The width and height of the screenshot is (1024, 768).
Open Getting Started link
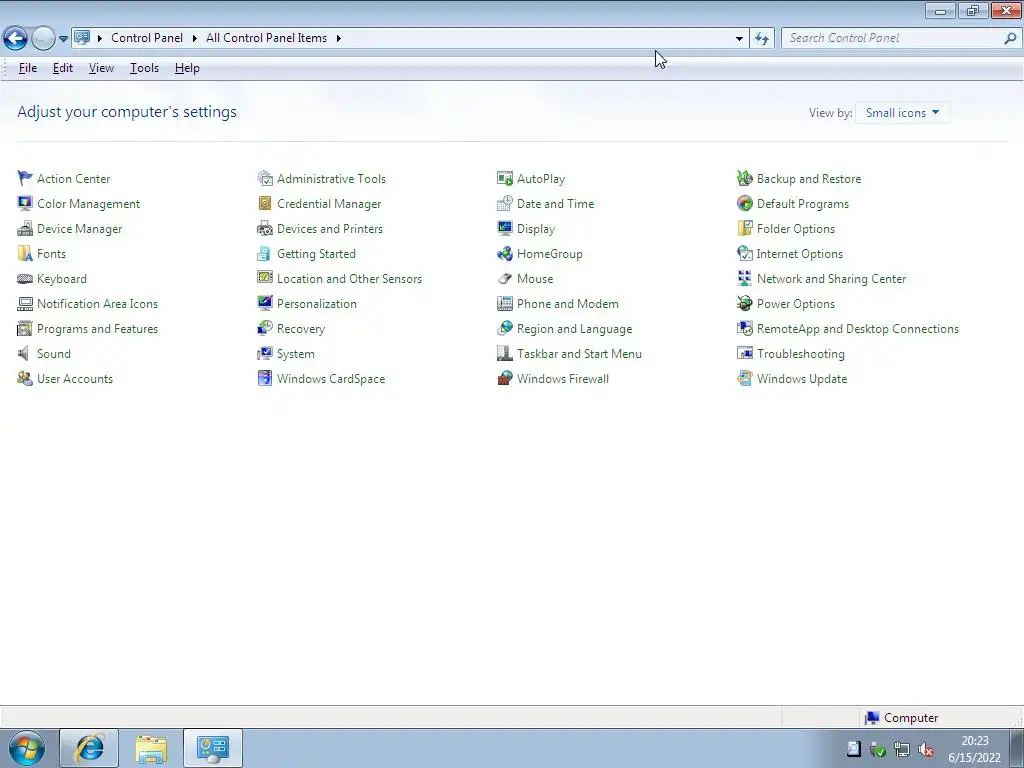(316, 254)
